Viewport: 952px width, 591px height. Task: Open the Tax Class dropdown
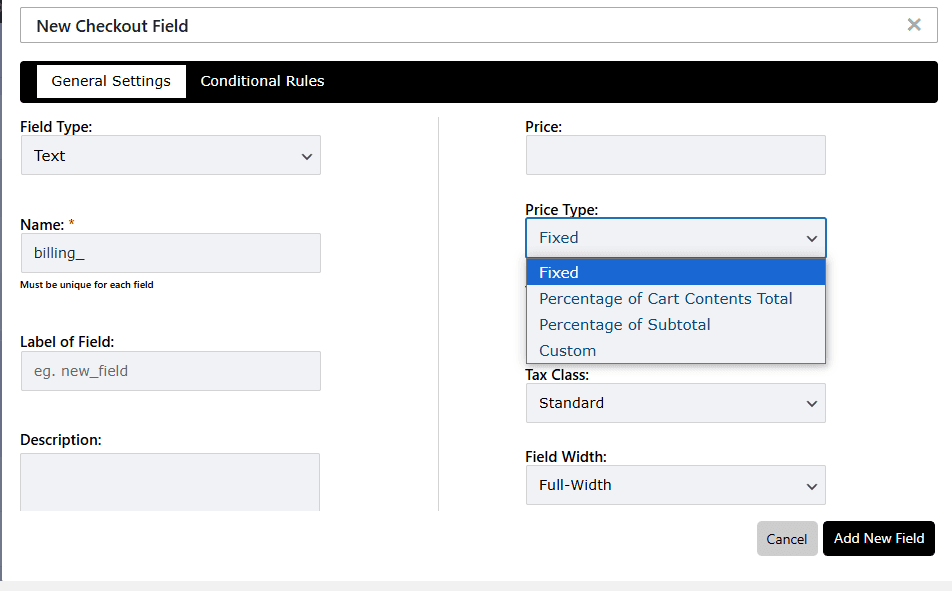676,403
